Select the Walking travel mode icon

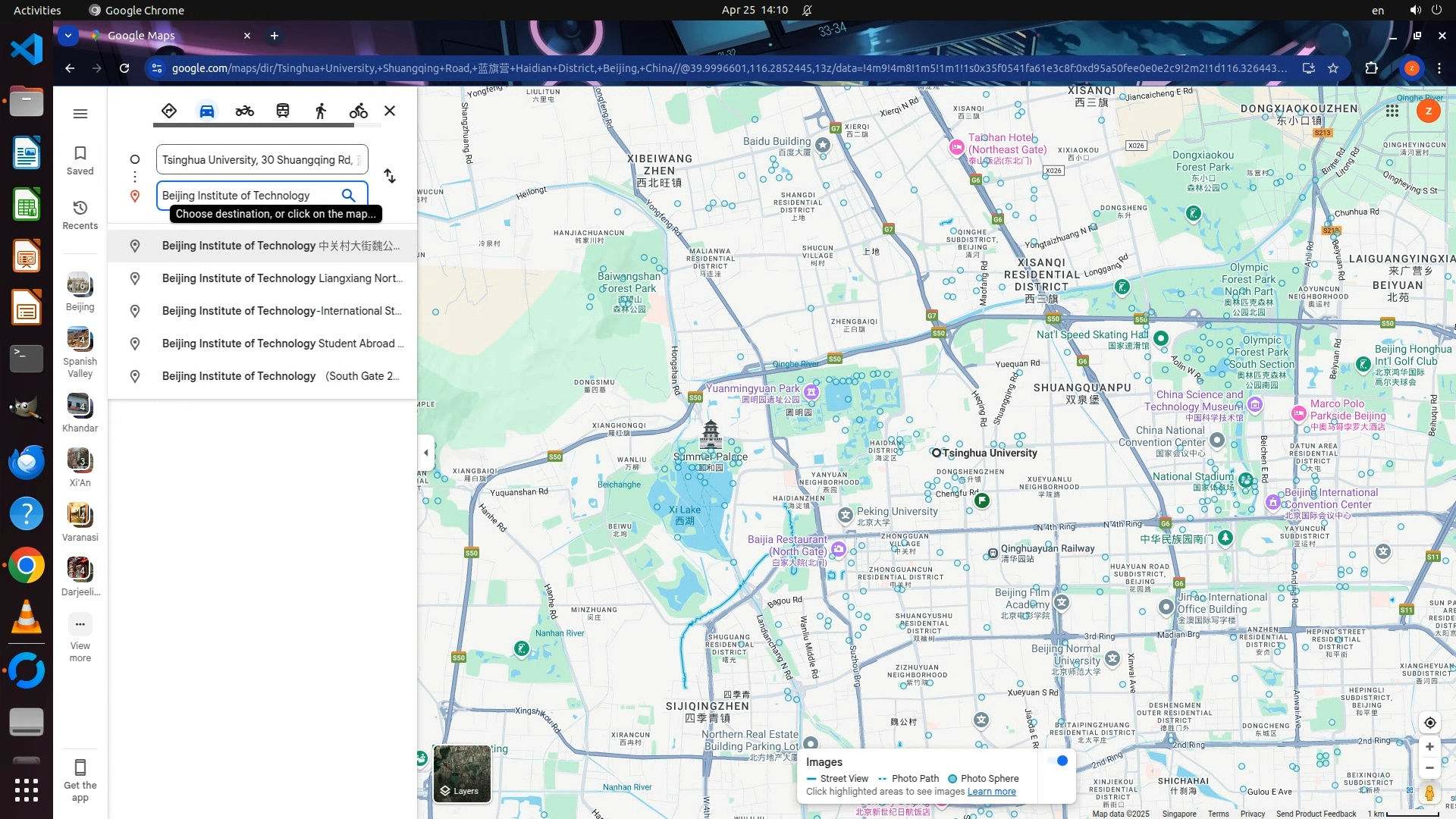[320, 111]
